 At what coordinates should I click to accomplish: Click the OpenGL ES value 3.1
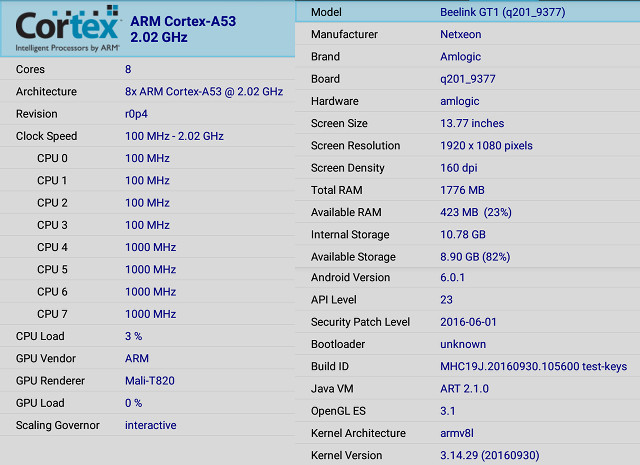click(447, 411)
